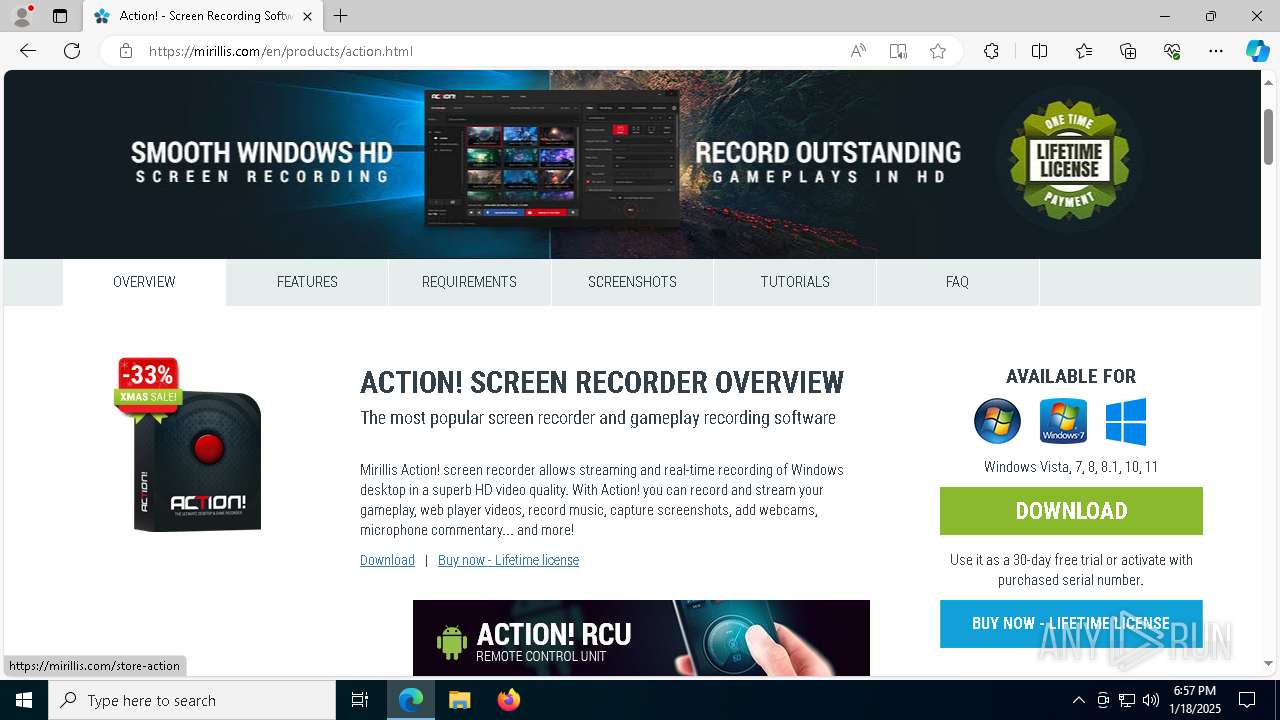1280x720 pixels.
Task: Open the Screenshots tab
Action: [x=632, y=282]
